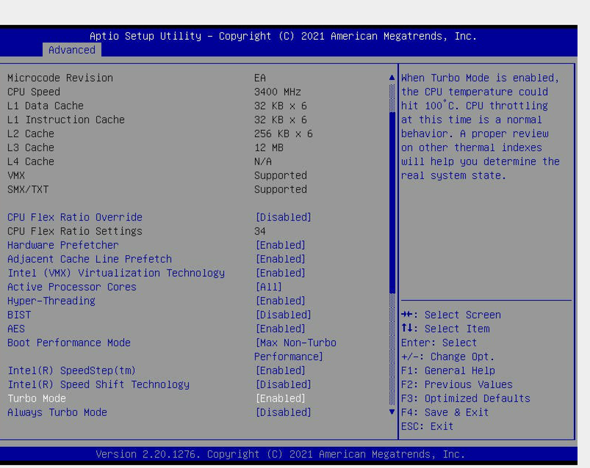Click the L2 Cache 256 KB x 6 value

pos(283,134)
